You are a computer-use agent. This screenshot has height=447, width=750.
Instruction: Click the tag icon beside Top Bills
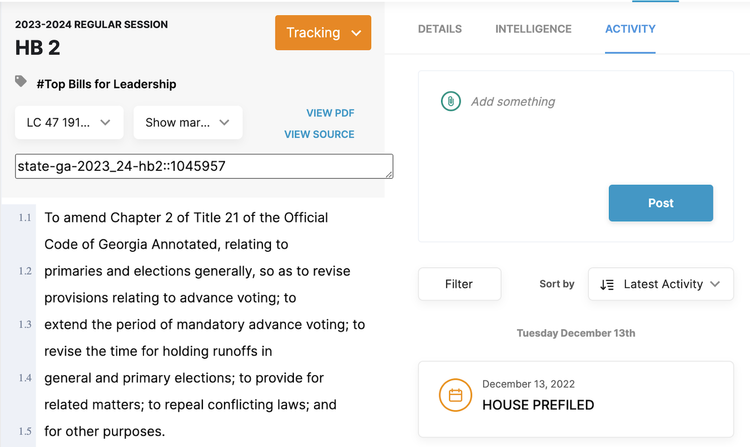tap(21, 83)
